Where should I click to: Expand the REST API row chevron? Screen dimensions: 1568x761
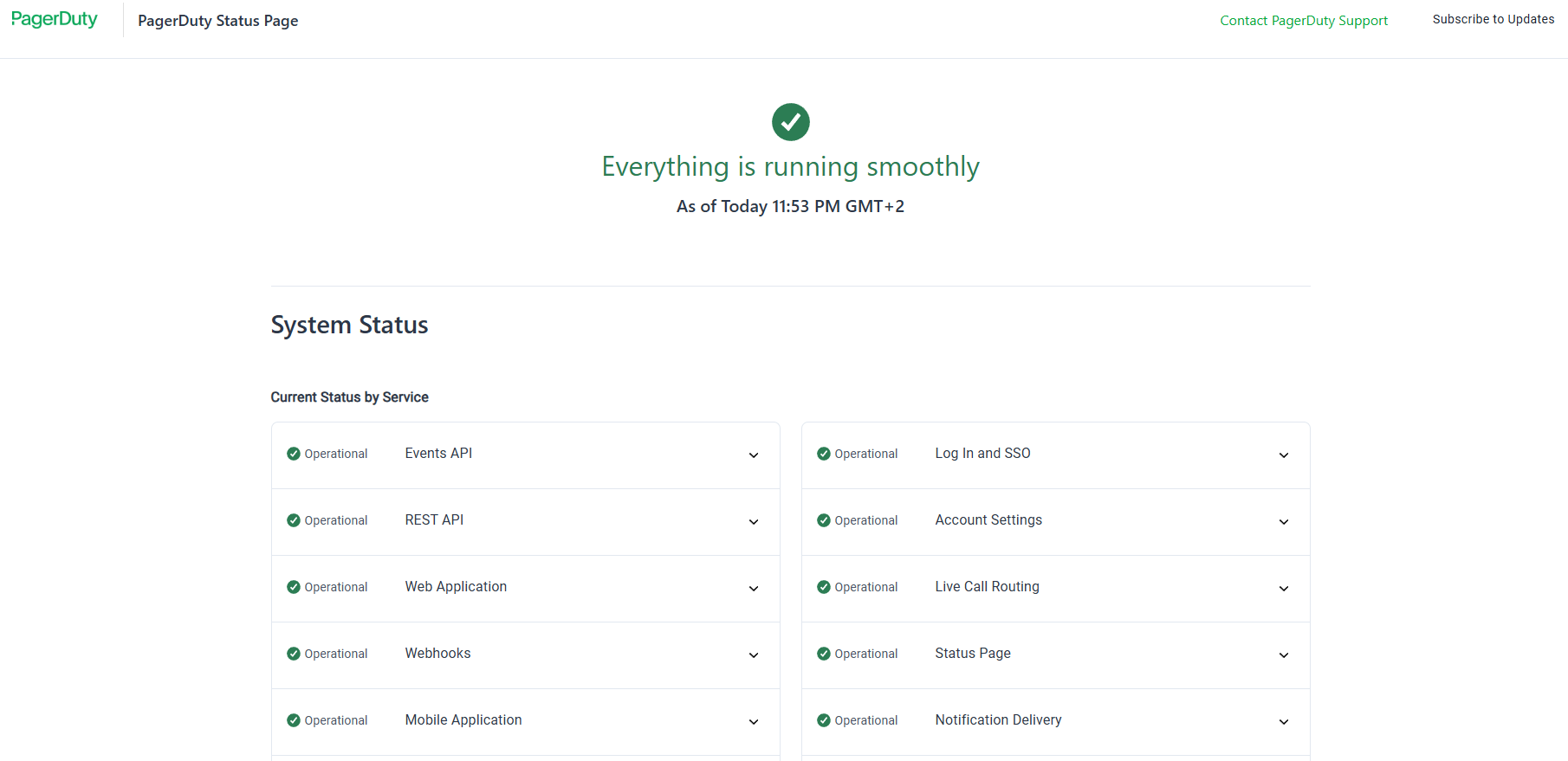754,522
